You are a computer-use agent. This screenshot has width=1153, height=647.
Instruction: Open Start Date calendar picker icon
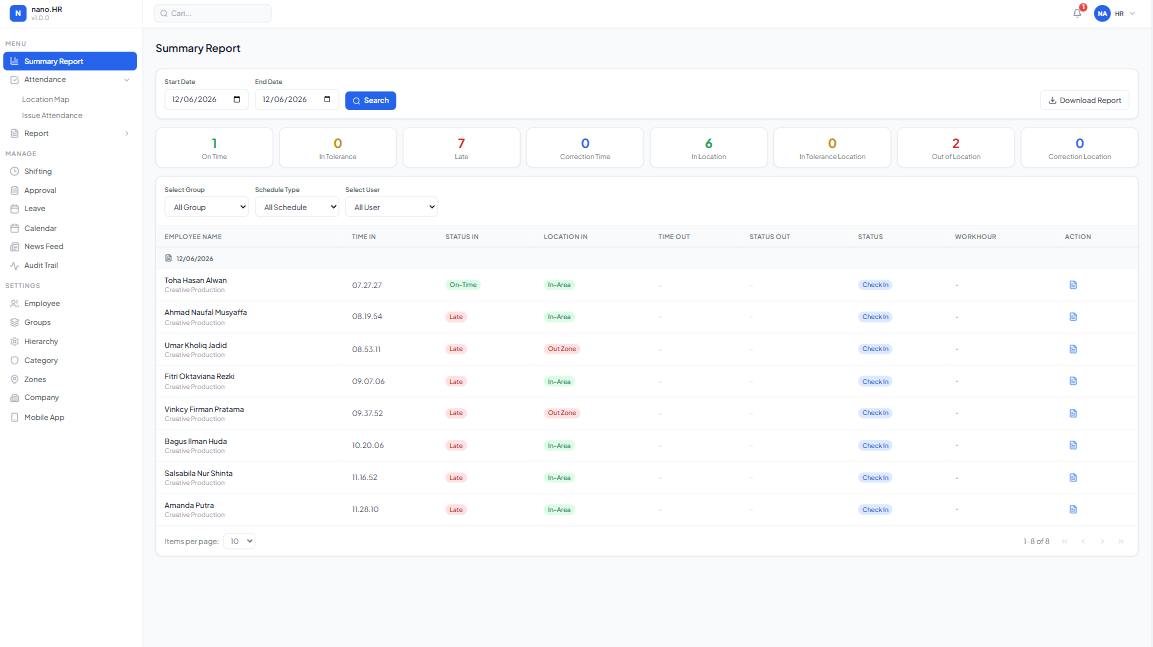pyautogui.click(x=237, y=99)
